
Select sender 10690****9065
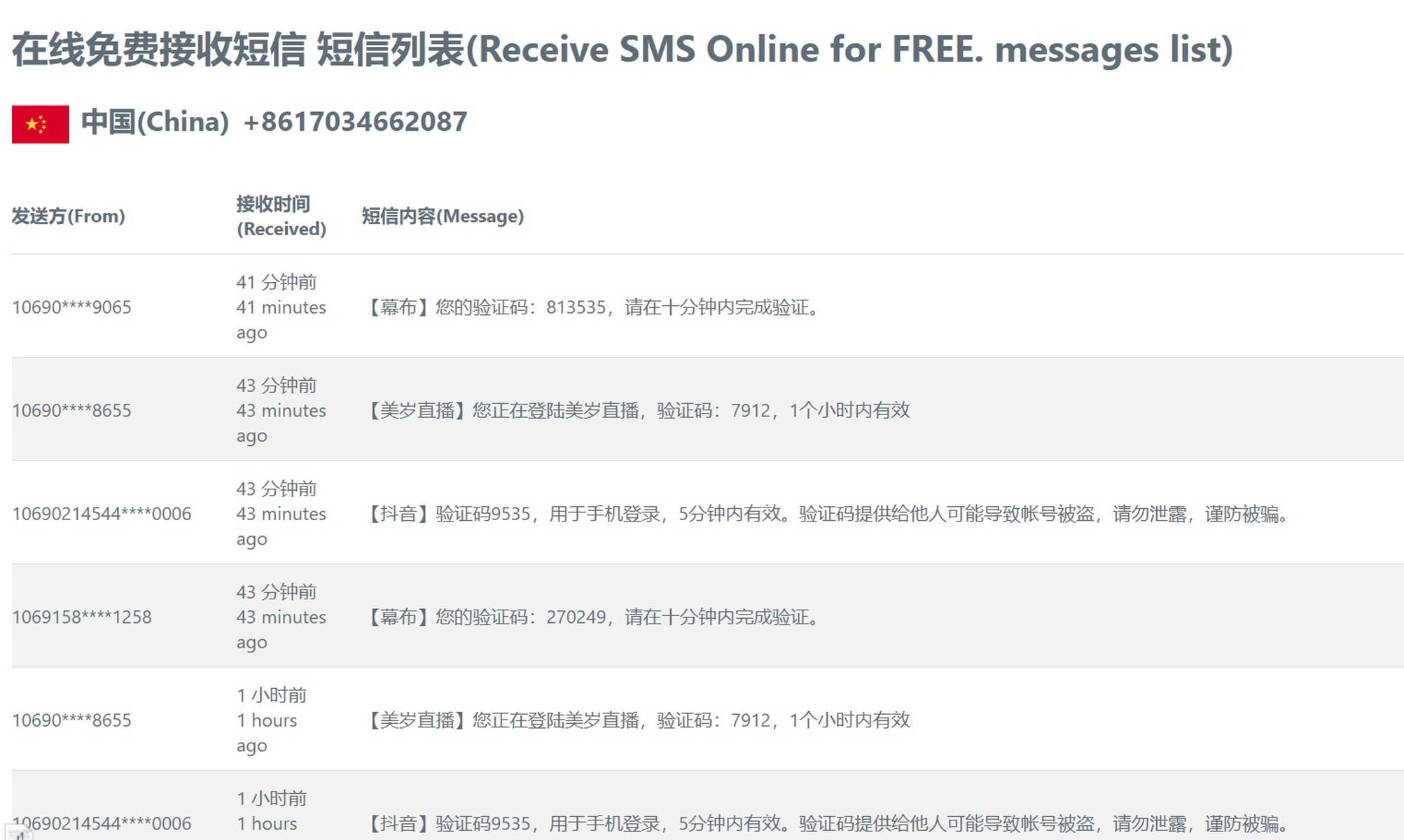pos(71,307)
